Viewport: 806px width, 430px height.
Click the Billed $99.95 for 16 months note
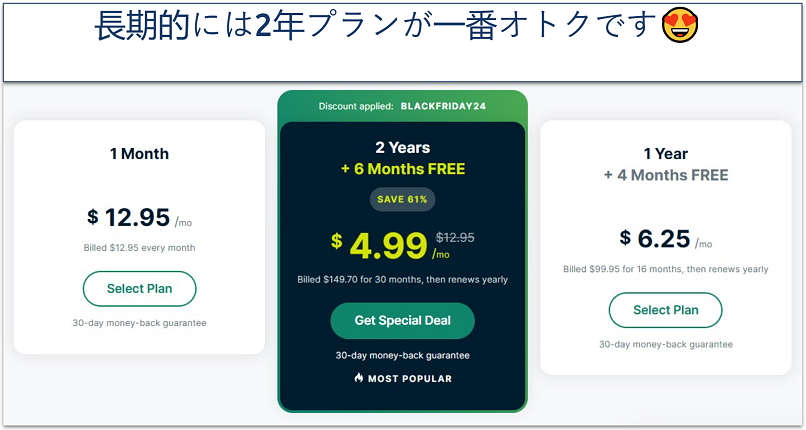(x=665, y=269)
